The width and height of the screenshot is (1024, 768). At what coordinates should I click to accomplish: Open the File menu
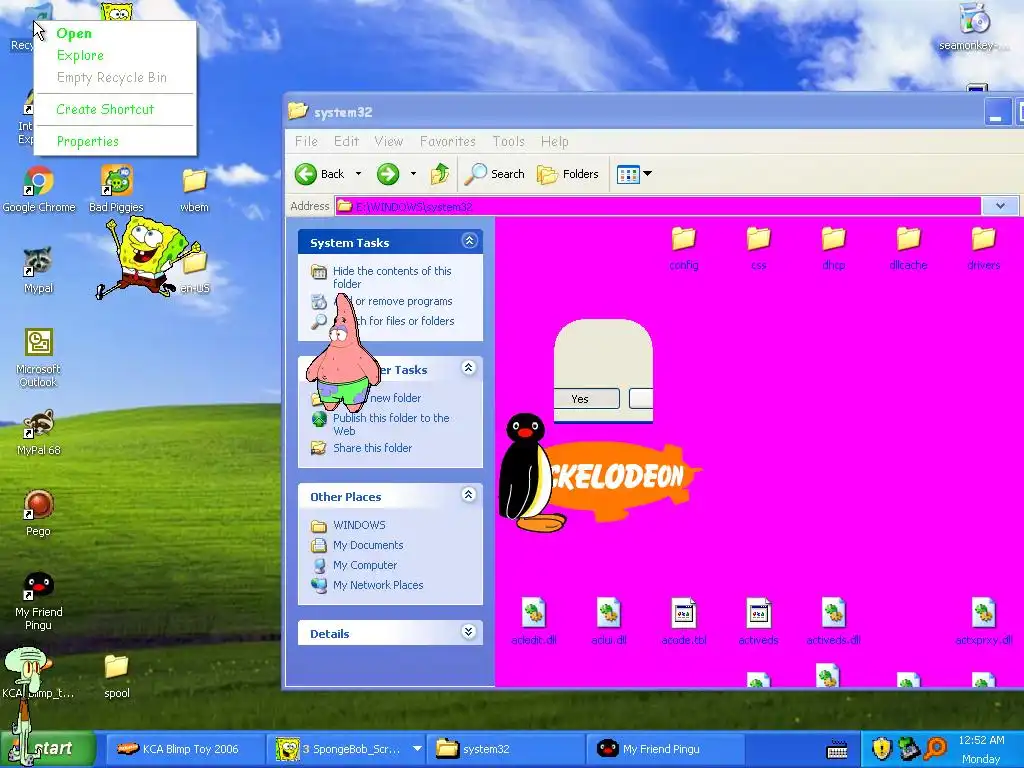(306, 141)
